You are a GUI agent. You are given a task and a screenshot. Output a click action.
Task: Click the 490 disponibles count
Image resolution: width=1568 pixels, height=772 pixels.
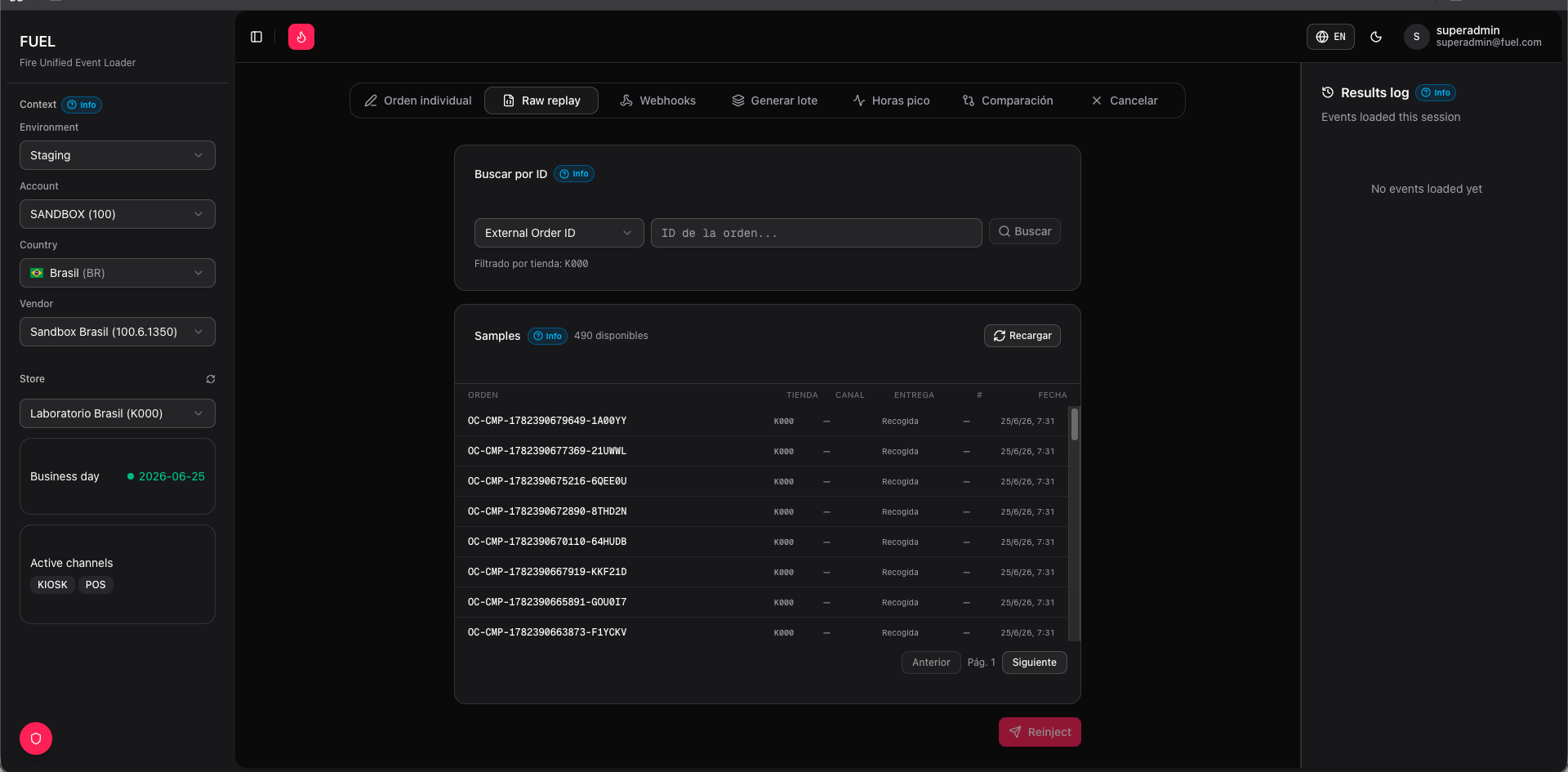click(611, 336)
